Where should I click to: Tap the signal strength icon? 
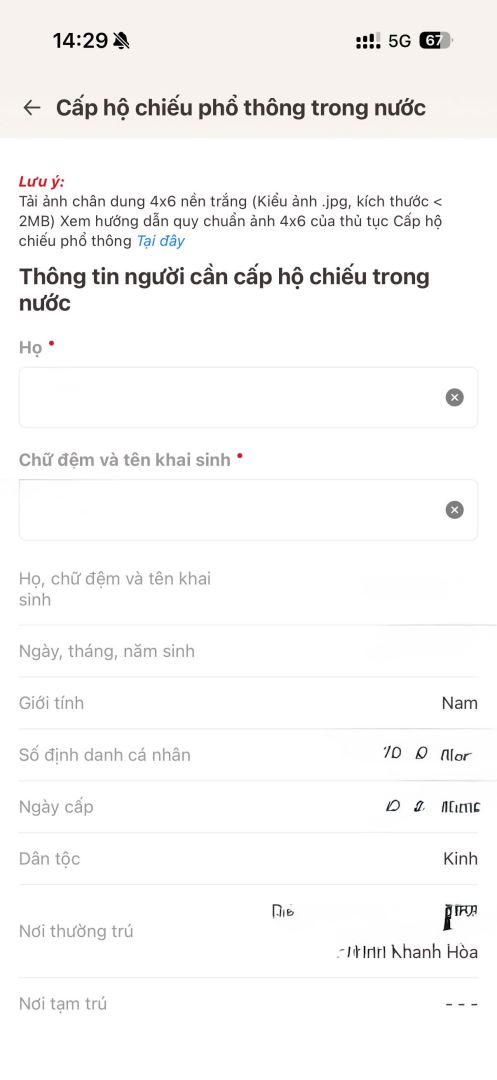(x=368, y=41)
